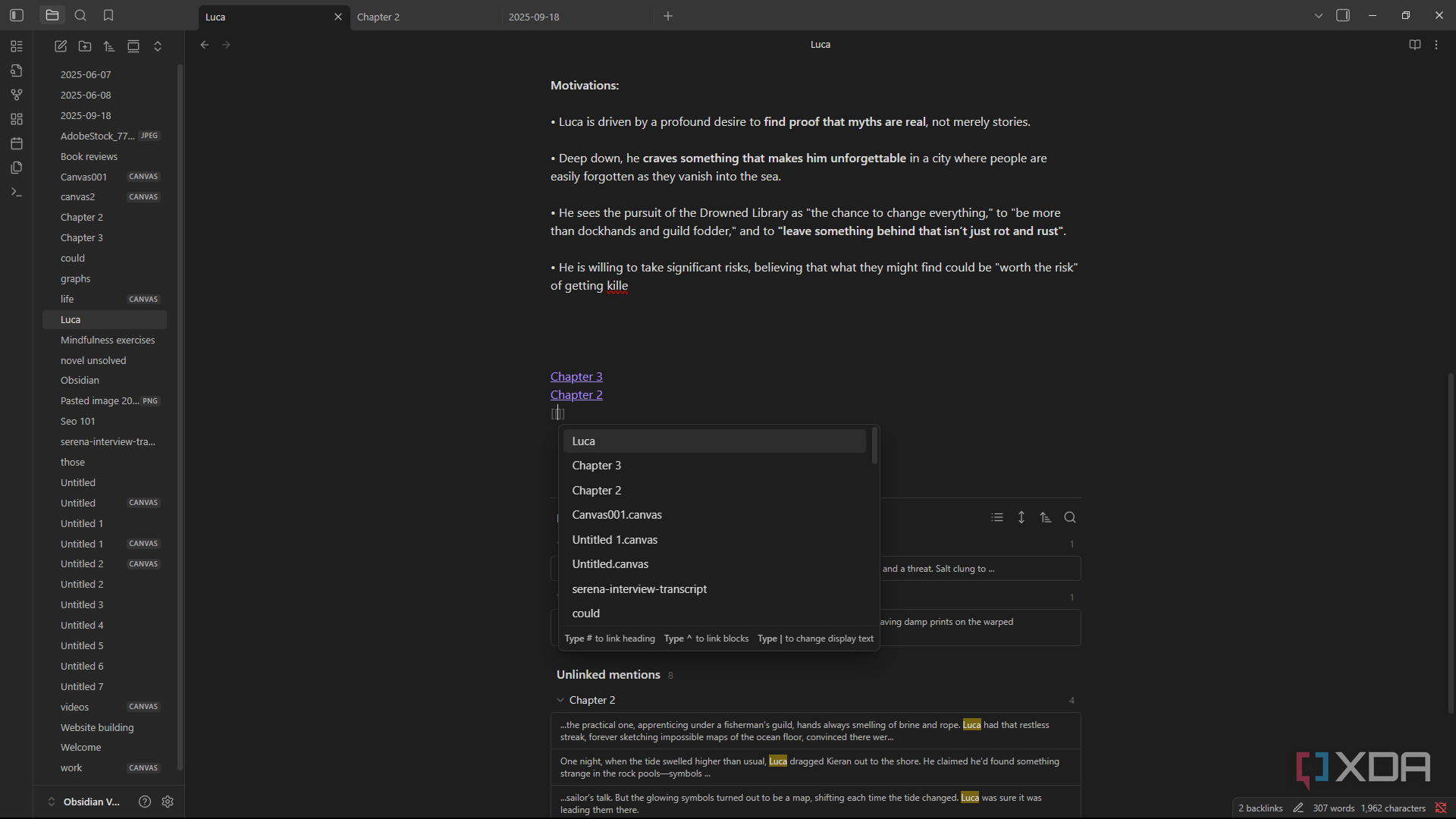Create a new note

click(61, 46)
